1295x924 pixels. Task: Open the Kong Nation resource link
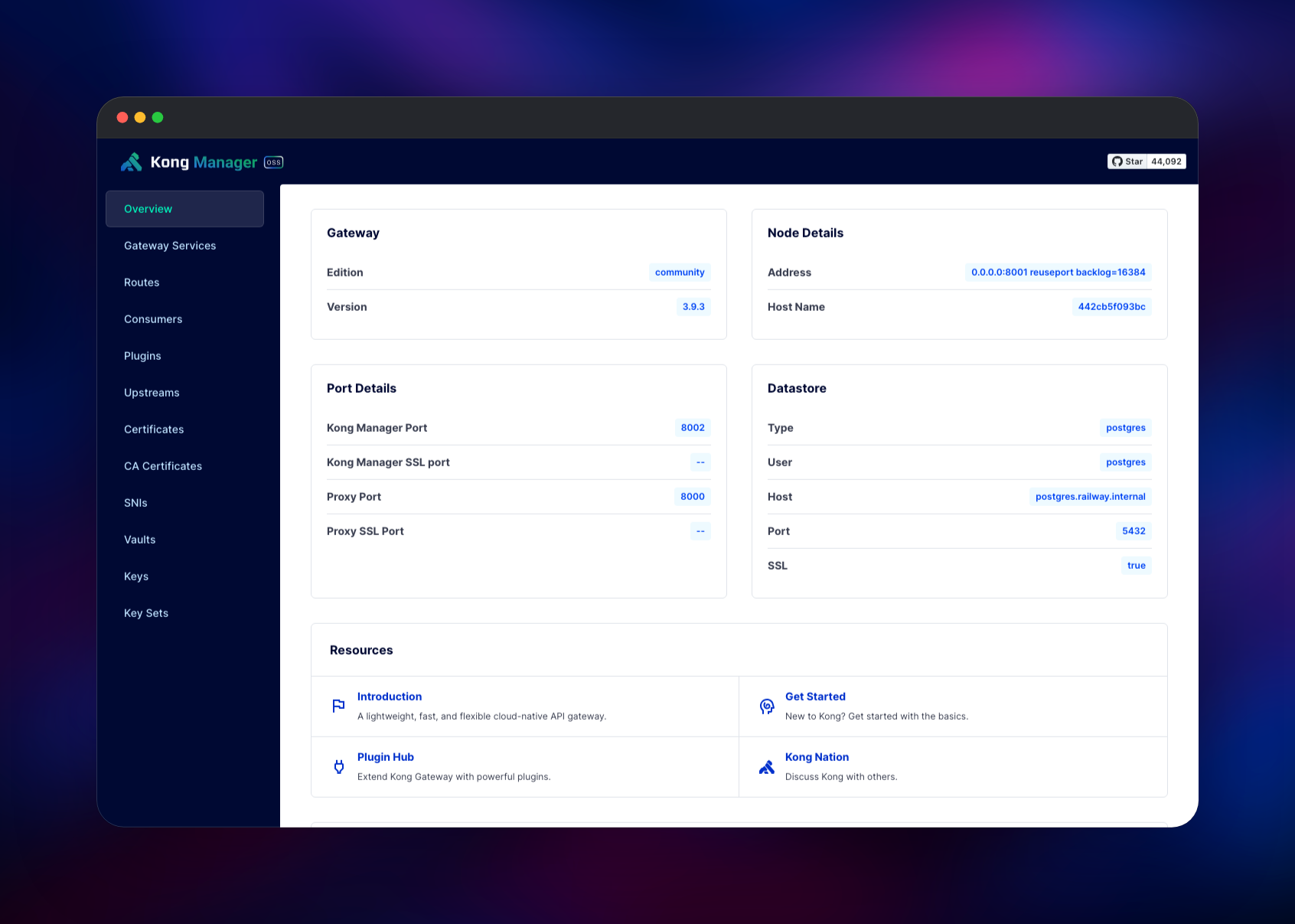pyautogui.click(x=817, y=757)
